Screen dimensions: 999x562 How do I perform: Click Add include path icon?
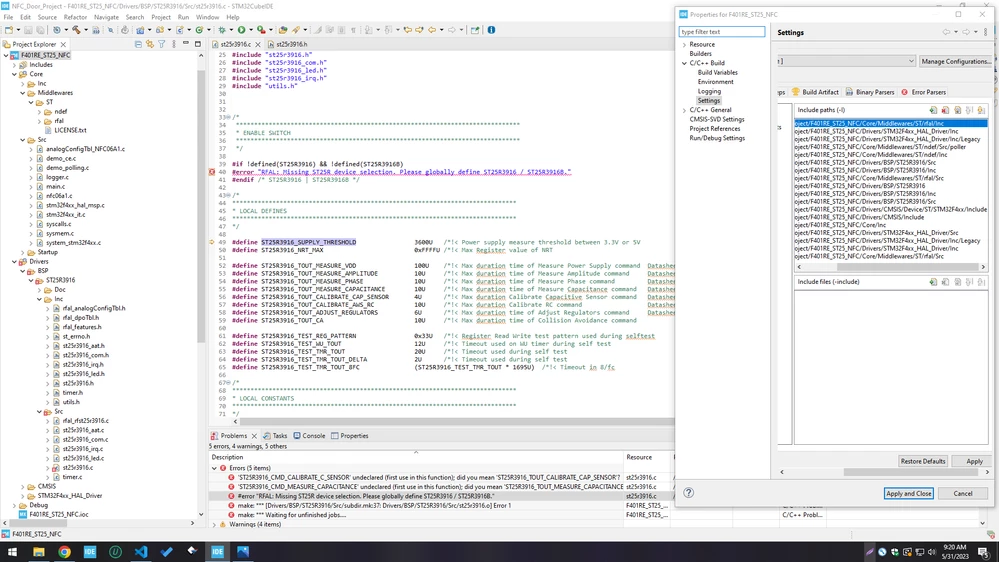tap(933, 110)
